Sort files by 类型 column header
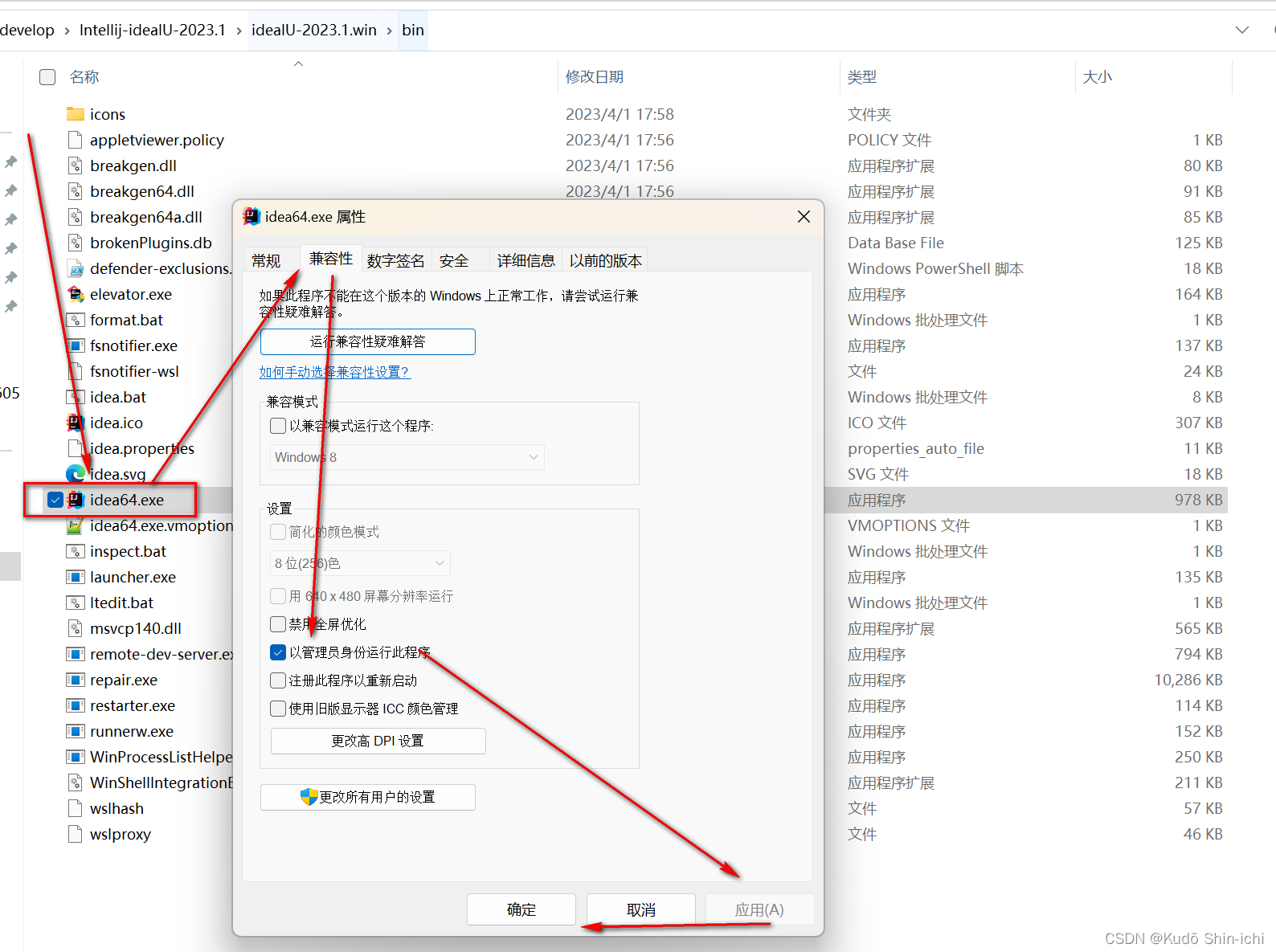Viewport: 1276px width, 952px height. (x=862, y=76)
